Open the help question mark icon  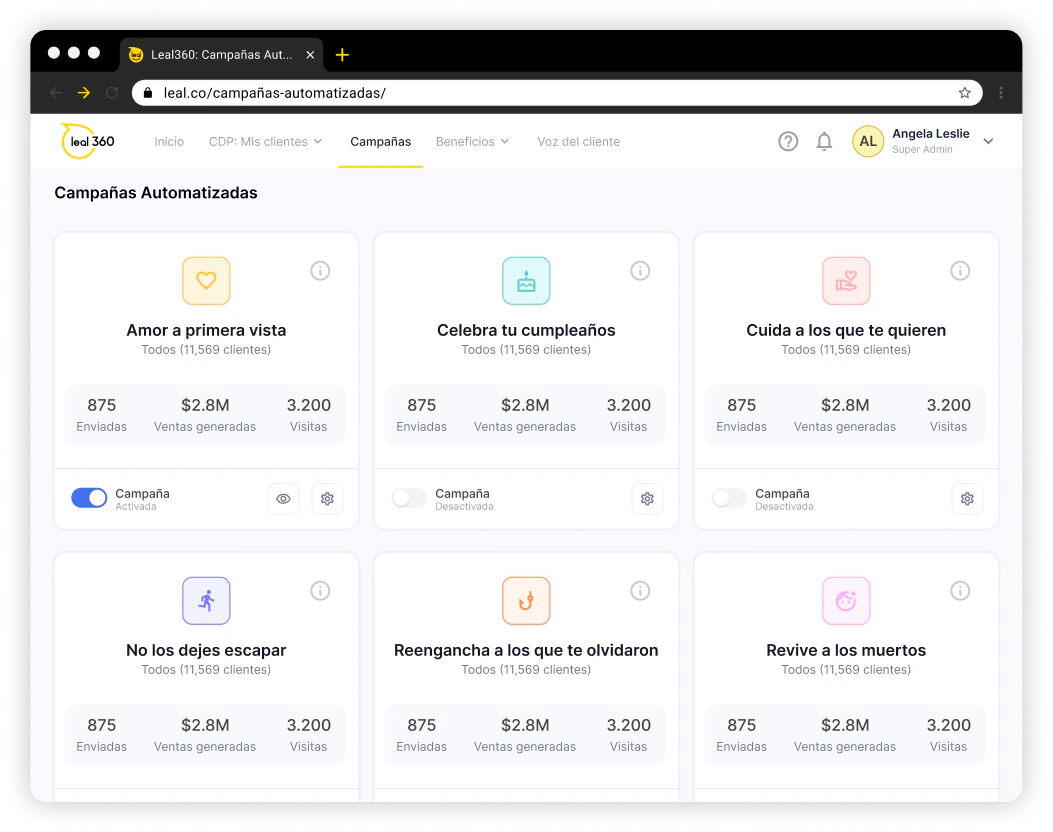pos(788,141)
